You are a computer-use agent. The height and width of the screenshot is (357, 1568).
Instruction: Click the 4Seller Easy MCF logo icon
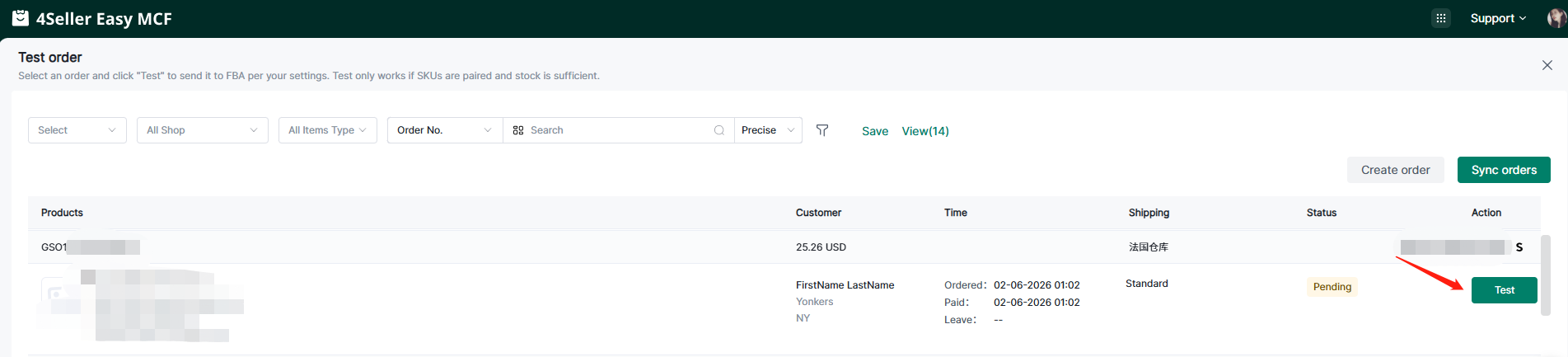click(x=21, y=18)
